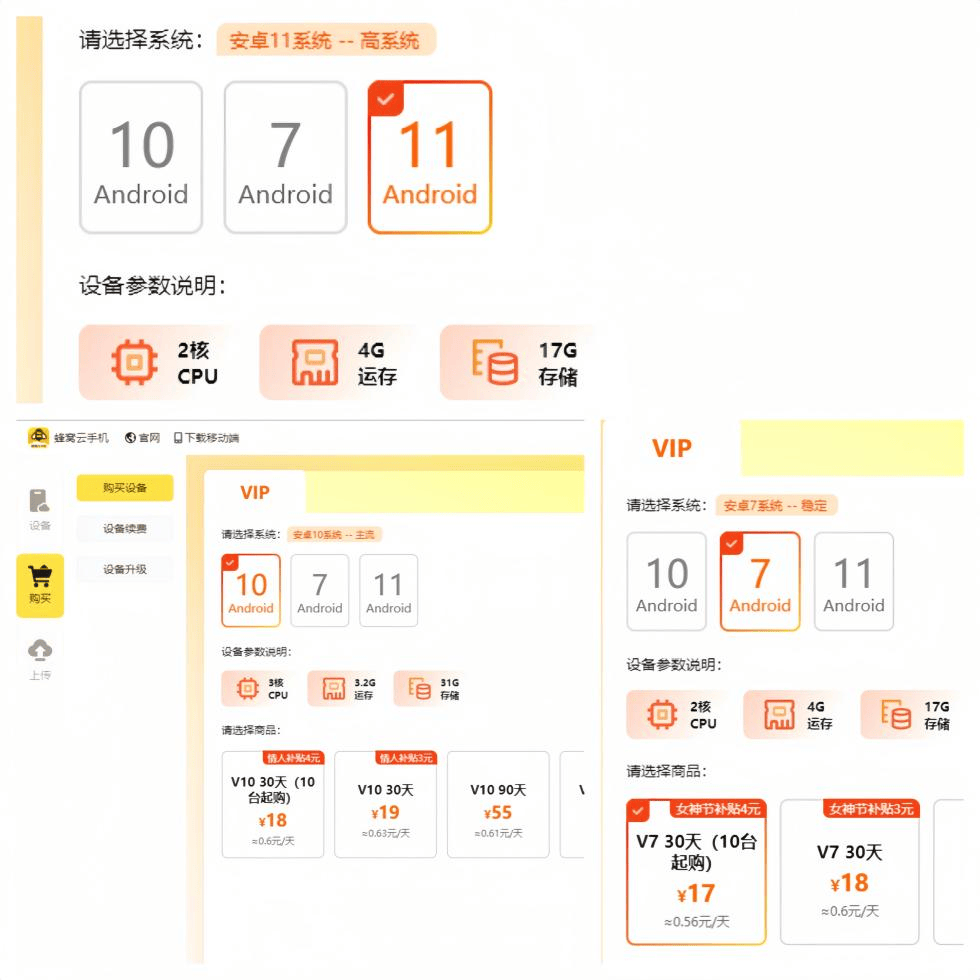Click the 2核 CPU chip icon in top panel

[134, 362]
